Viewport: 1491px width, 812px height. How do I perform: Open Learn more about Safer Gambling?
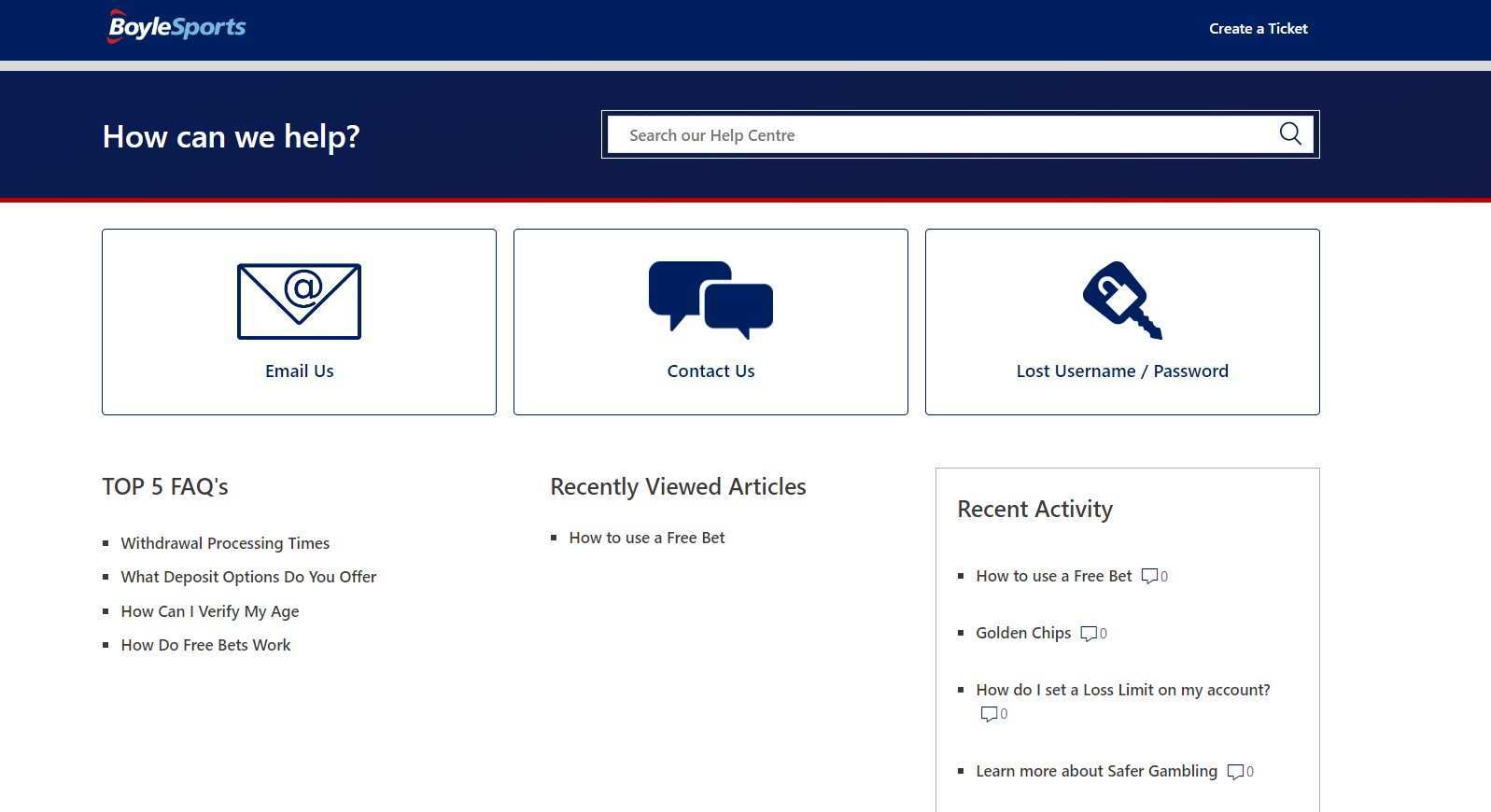(1096, 771)
